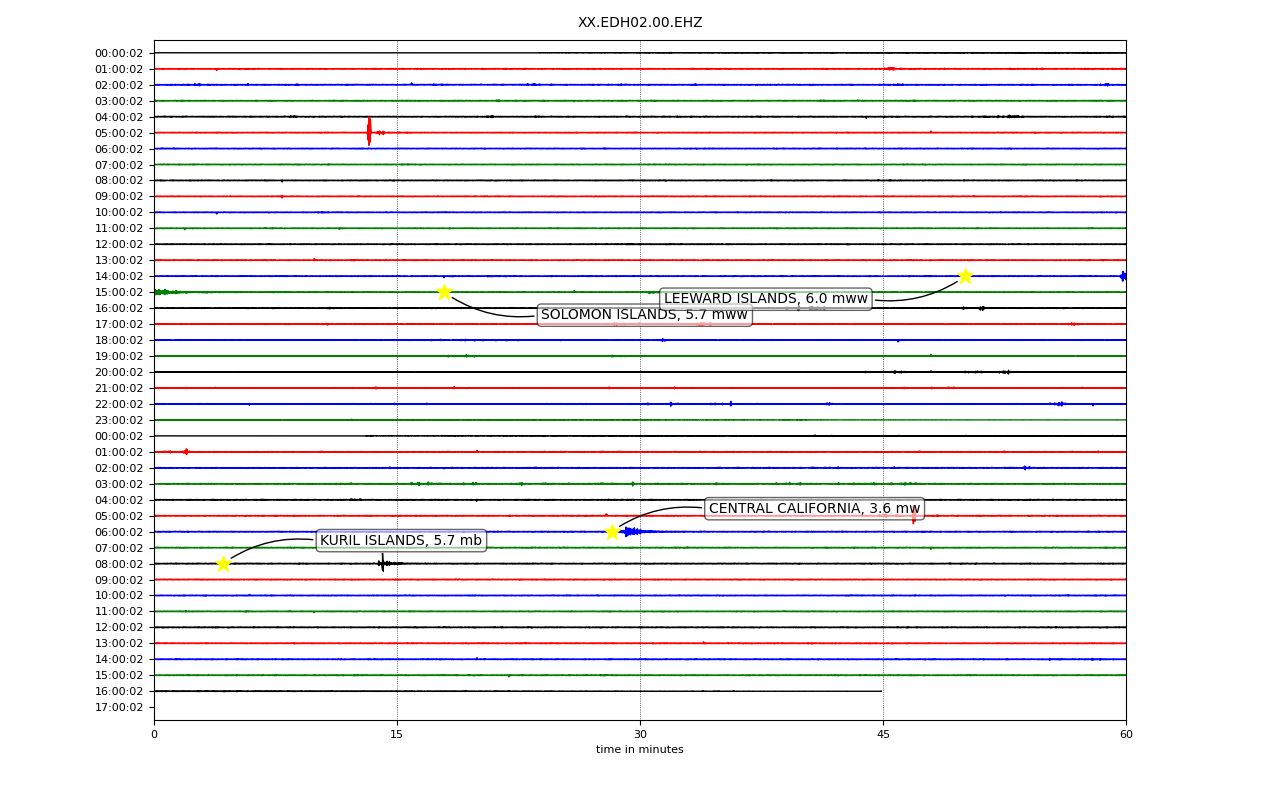This screenshot has width=1280, height=800.
Task: Click the blue burst on 06:00:02 trace
Action: pos(638,532)
